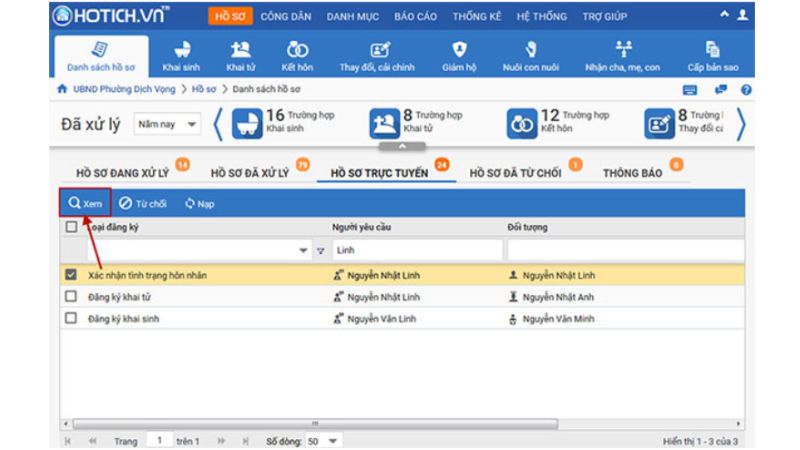
Task: Toggle the select-all header checkbox
Action: [71, 227]
